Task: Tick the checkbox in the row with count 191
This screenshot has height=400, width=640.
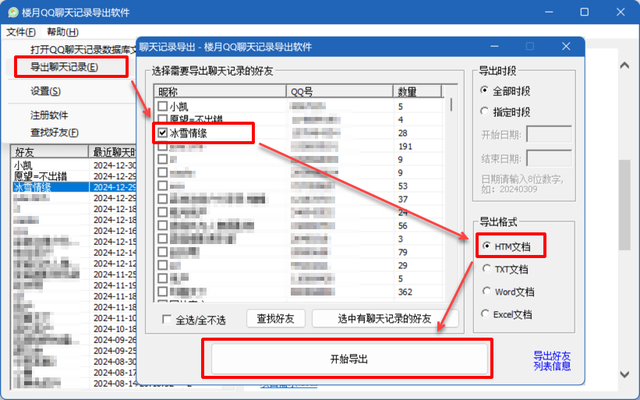Action: pyautogui.click(x=162, y=146)
